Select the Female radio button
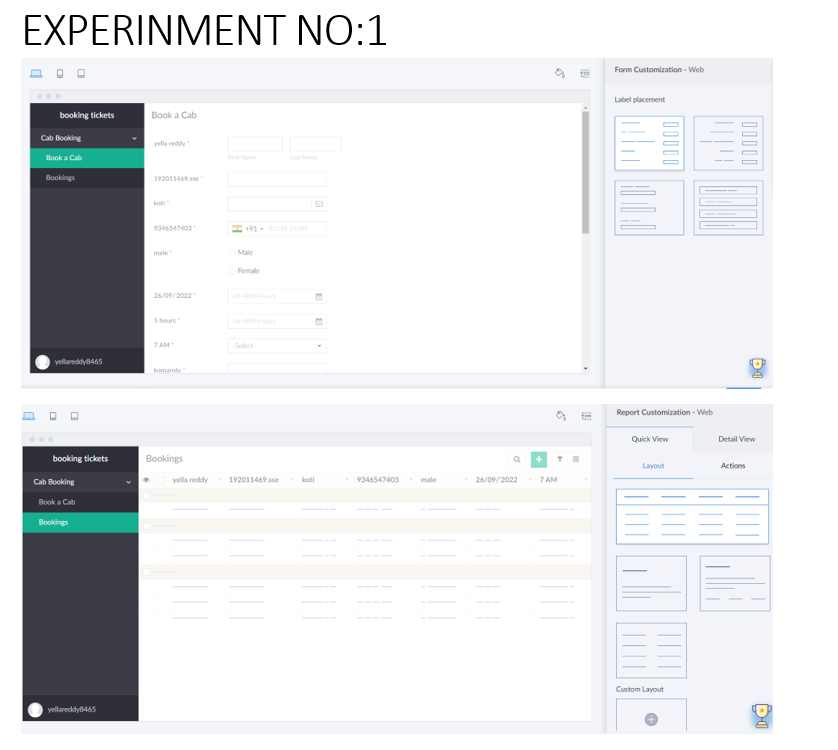The height and width of the screenshot is (750, 838). pos(231,270)
